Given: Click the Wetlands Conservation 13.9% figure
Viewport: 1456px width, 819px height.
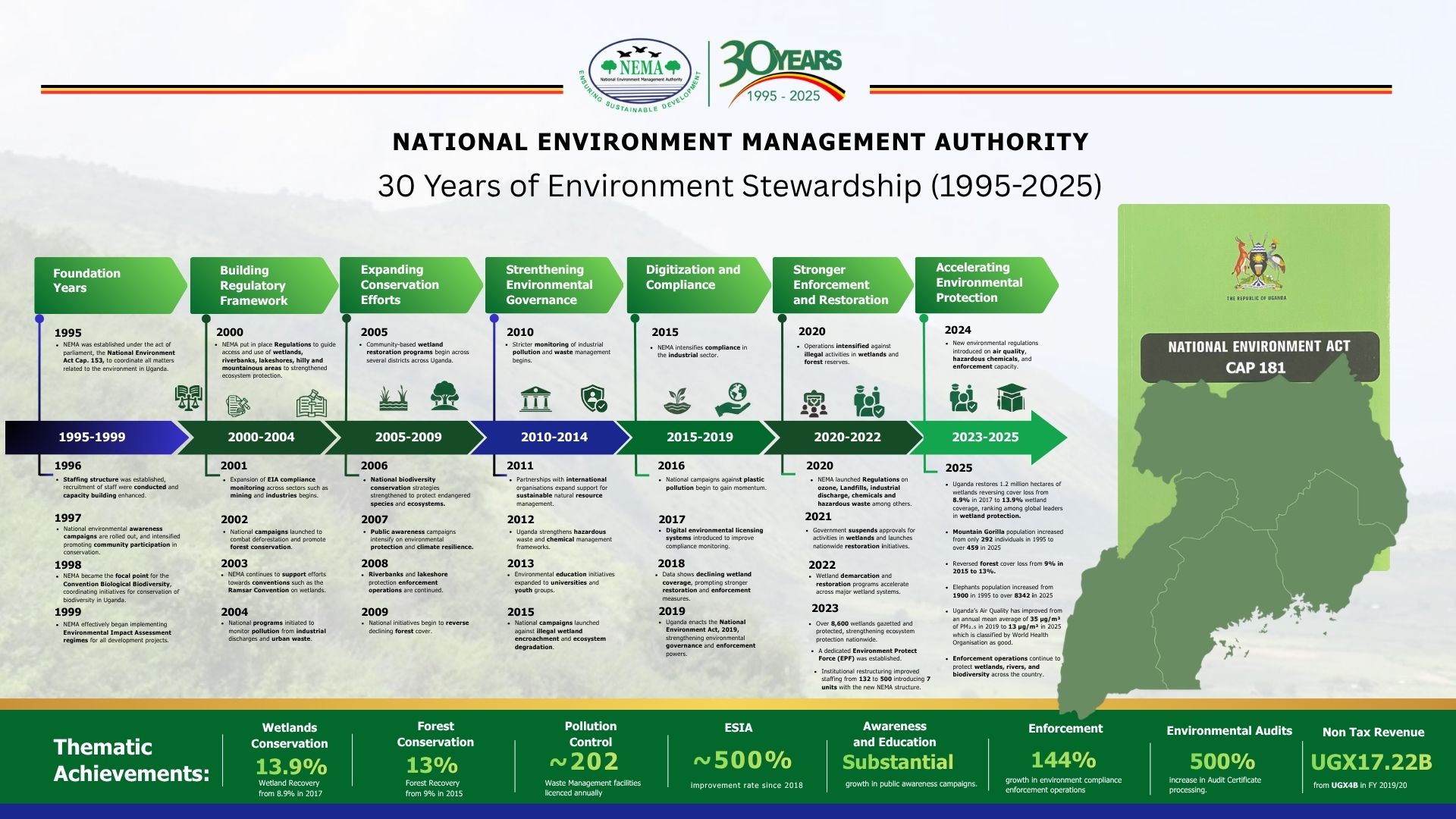Looking at the screenshot, I should tap(290, 767).
